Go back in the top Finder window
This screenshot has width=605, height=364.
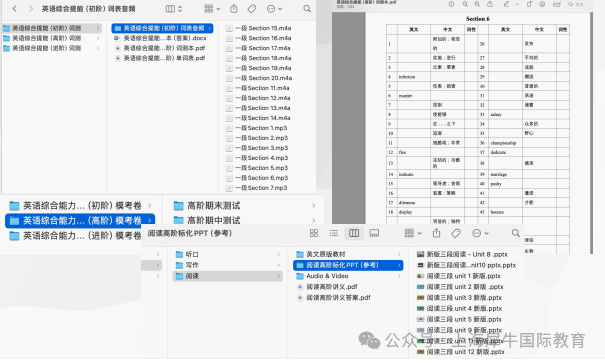[15, 8]
